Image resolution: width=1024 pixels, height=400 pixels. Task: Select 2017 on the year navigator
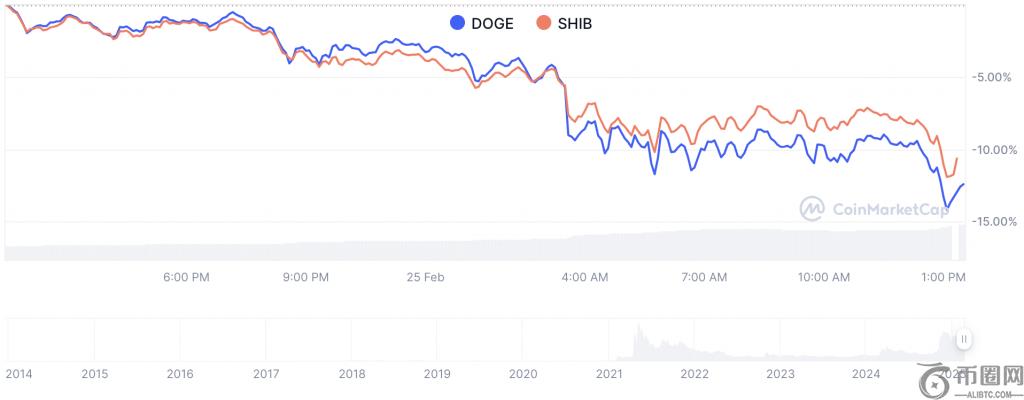pos(266,374)
